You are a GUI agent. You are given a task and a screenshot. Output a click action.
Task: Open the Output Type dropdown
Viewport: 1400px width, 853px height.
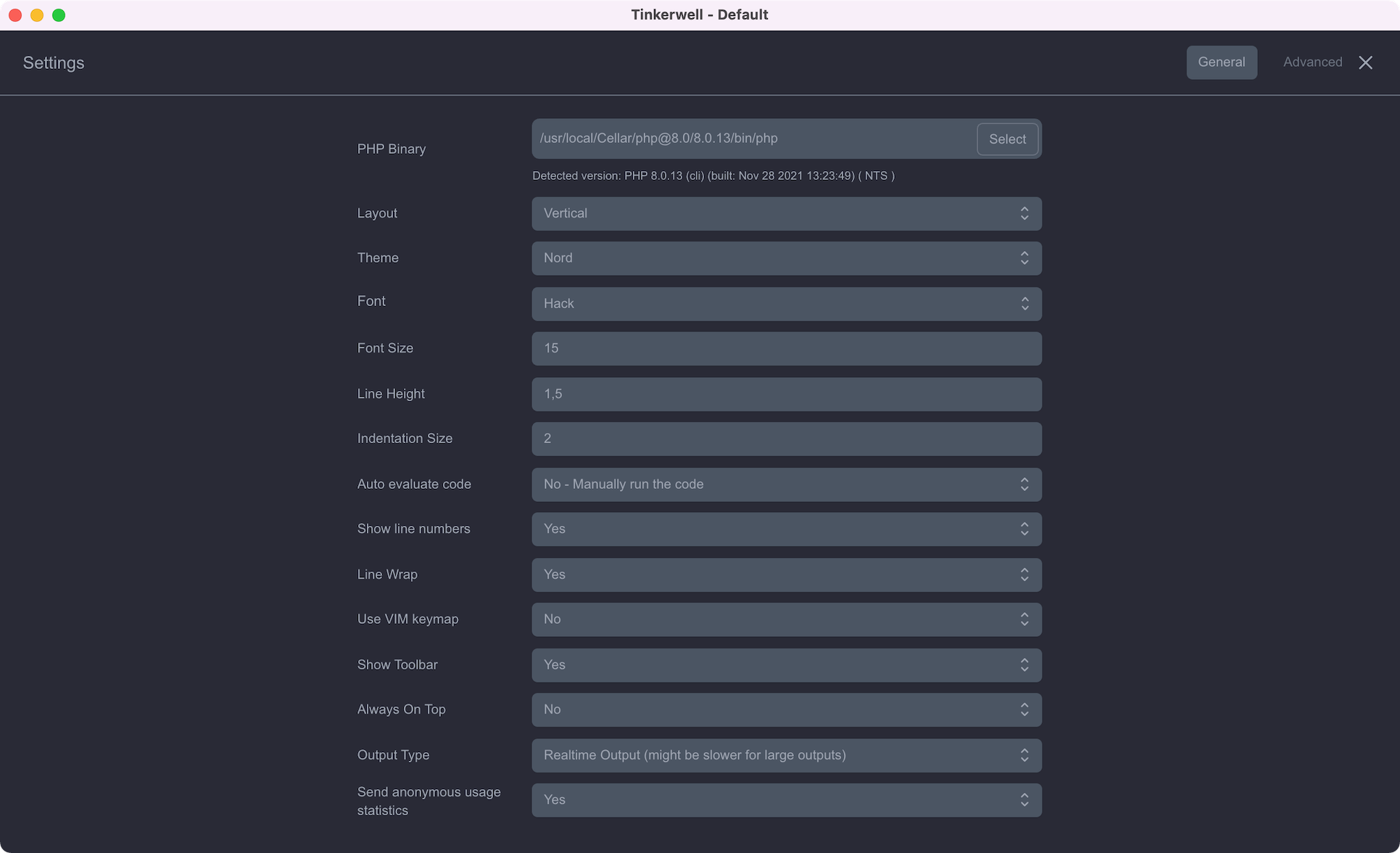coord(787,755)
